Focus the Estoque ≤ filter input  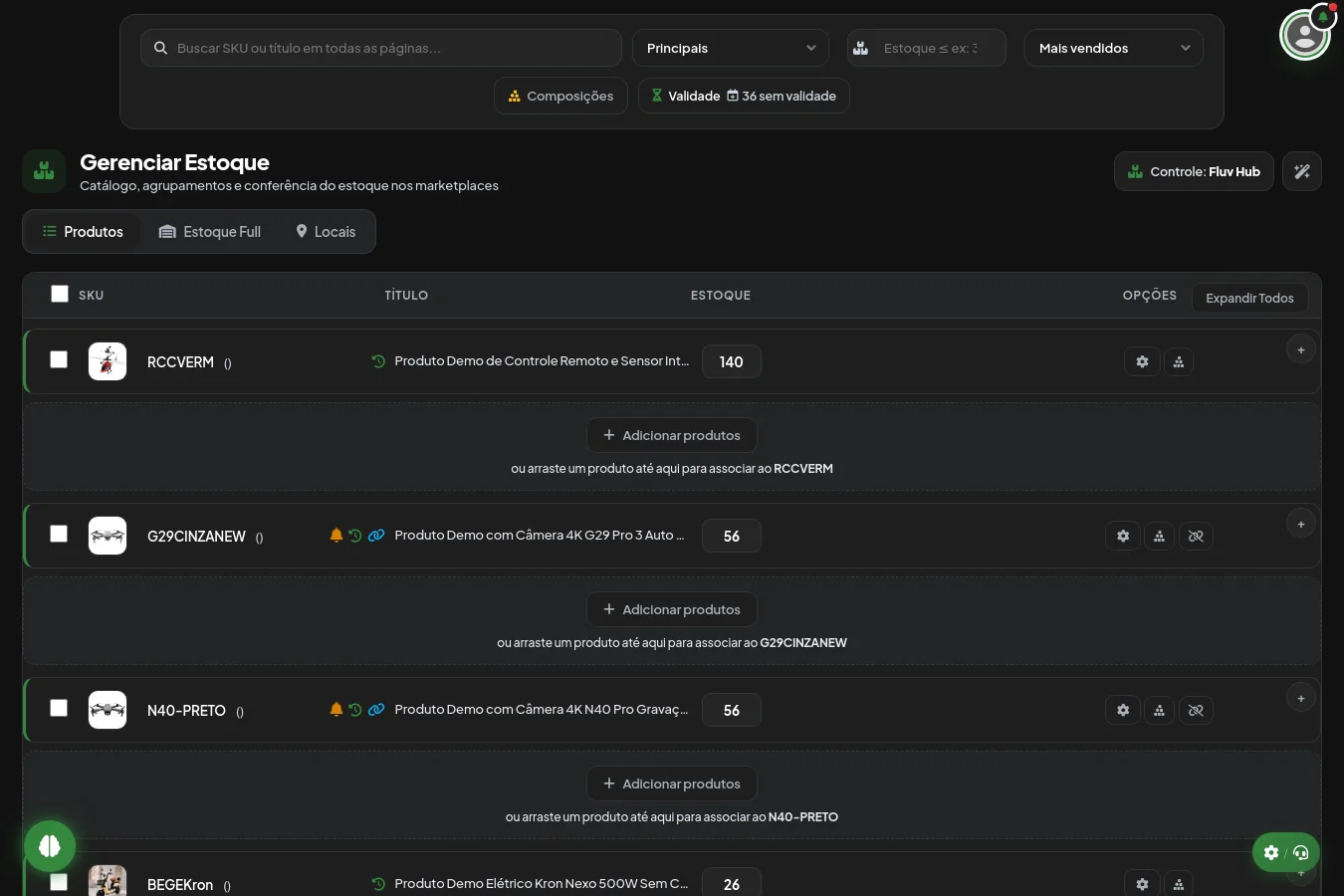click(x=927, y=48)
